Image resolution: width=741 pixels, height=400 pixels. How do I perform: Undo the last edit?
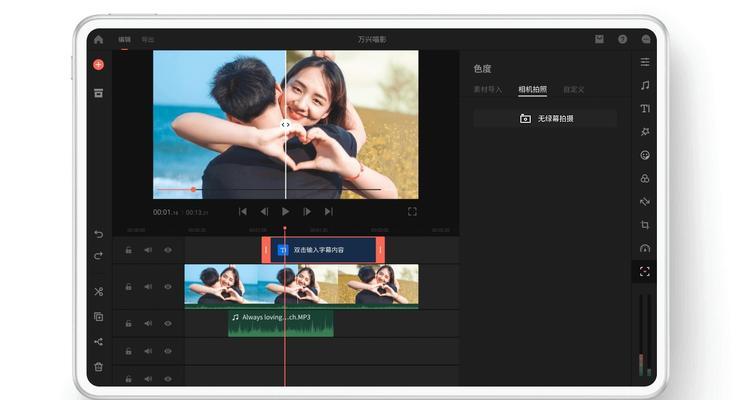pos(98,234)
